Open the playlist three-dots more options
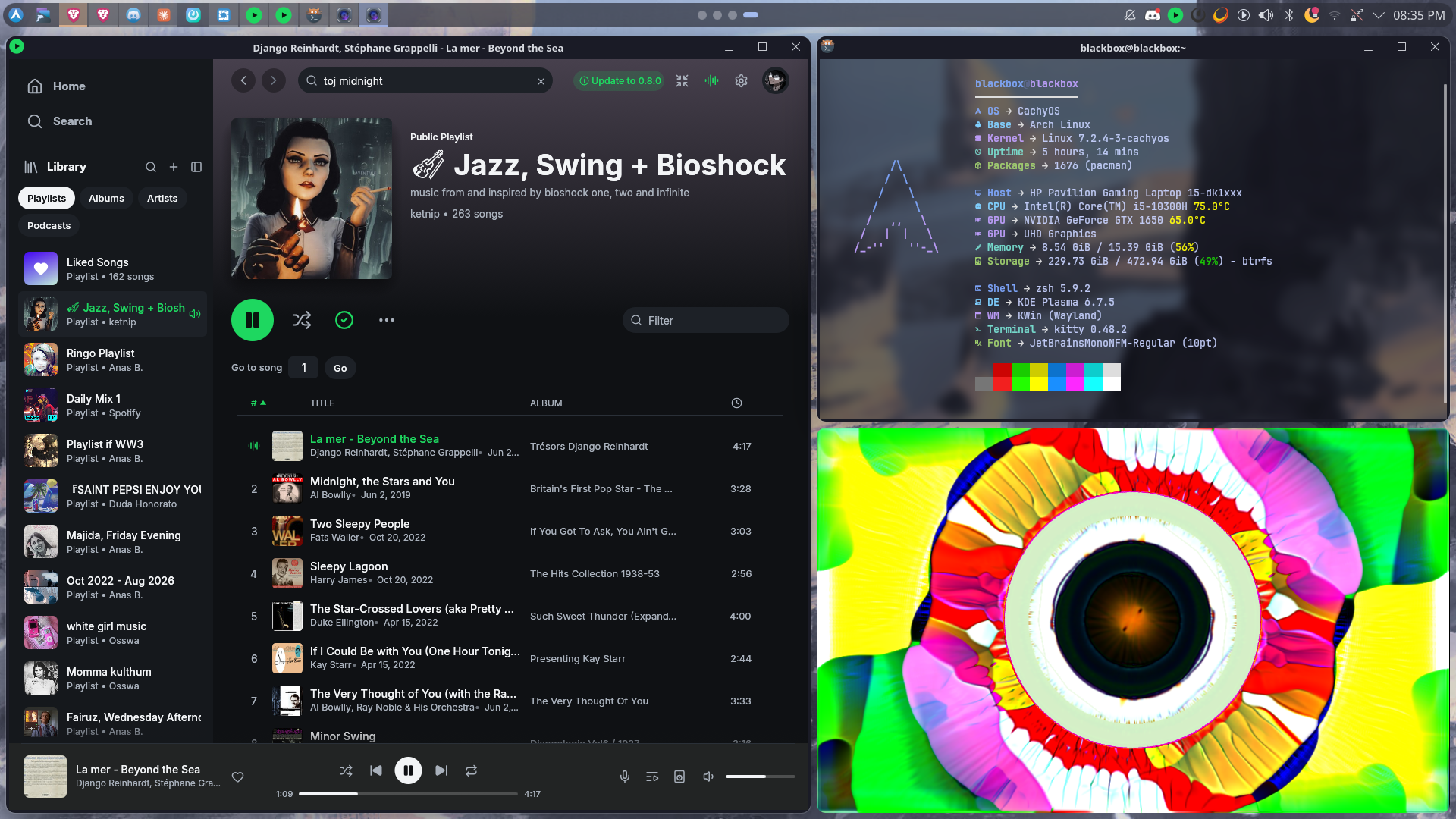The image size is (1456, 819). point(387,320)
